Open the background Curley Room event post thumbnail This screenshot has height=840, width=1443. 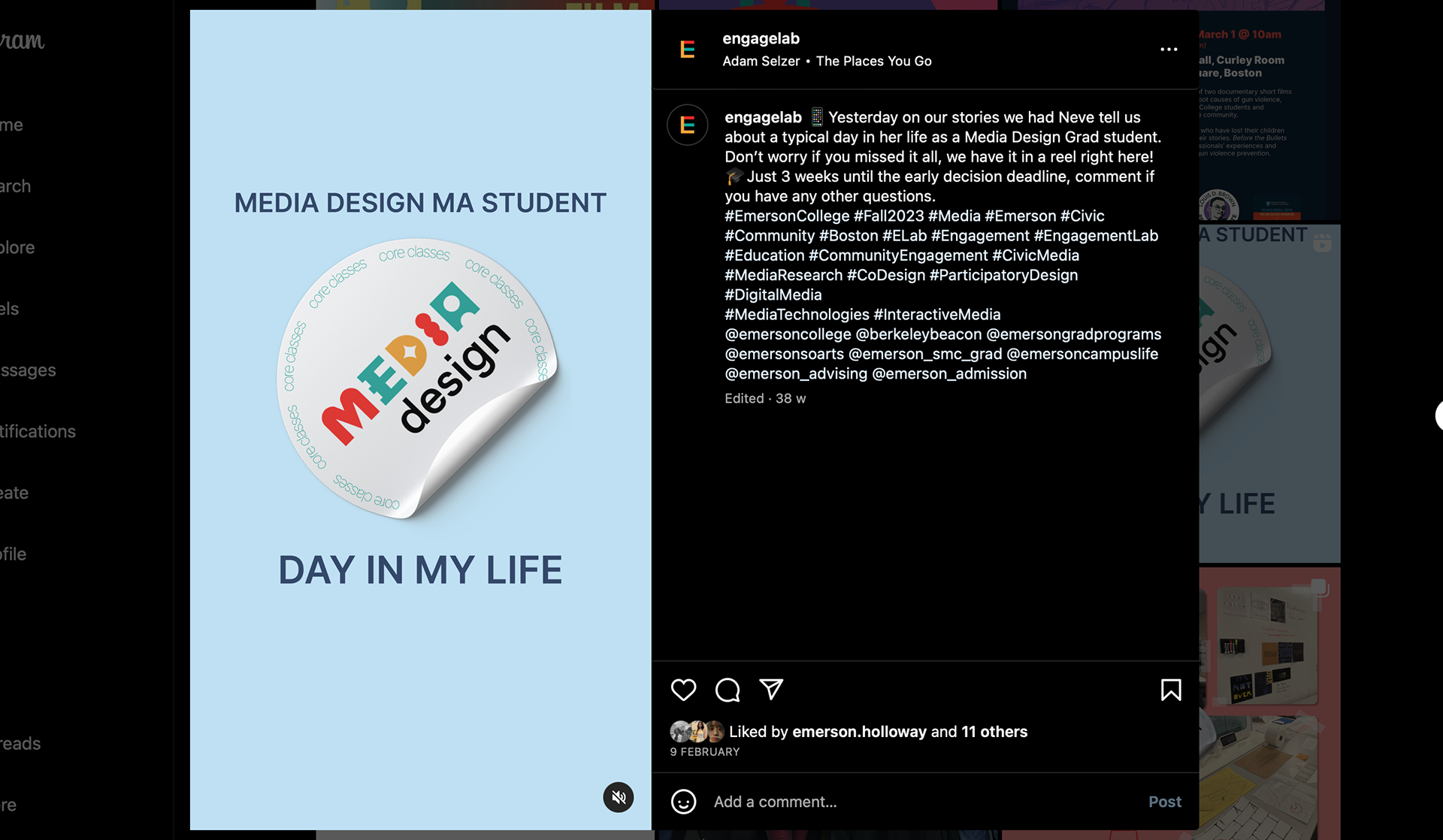tap(1269, 114)
